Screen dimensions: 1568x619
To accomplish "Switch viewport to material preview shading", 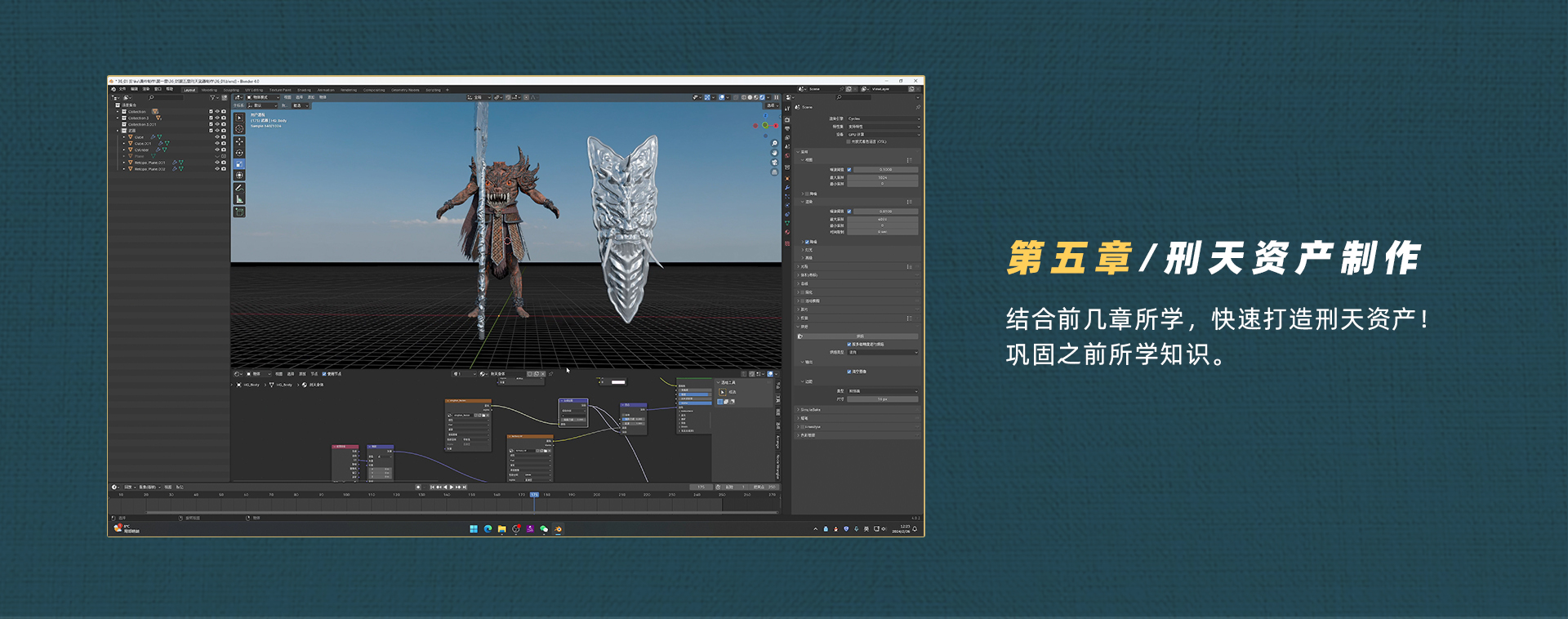I will (756, 97).
